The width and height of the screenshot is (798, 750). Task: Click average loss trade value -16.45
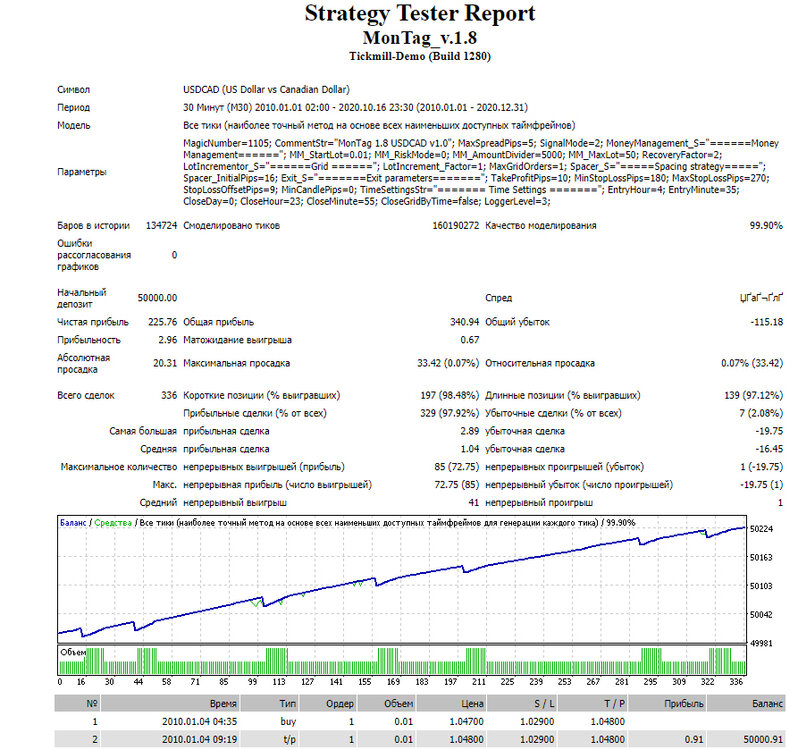coord(768,449)
